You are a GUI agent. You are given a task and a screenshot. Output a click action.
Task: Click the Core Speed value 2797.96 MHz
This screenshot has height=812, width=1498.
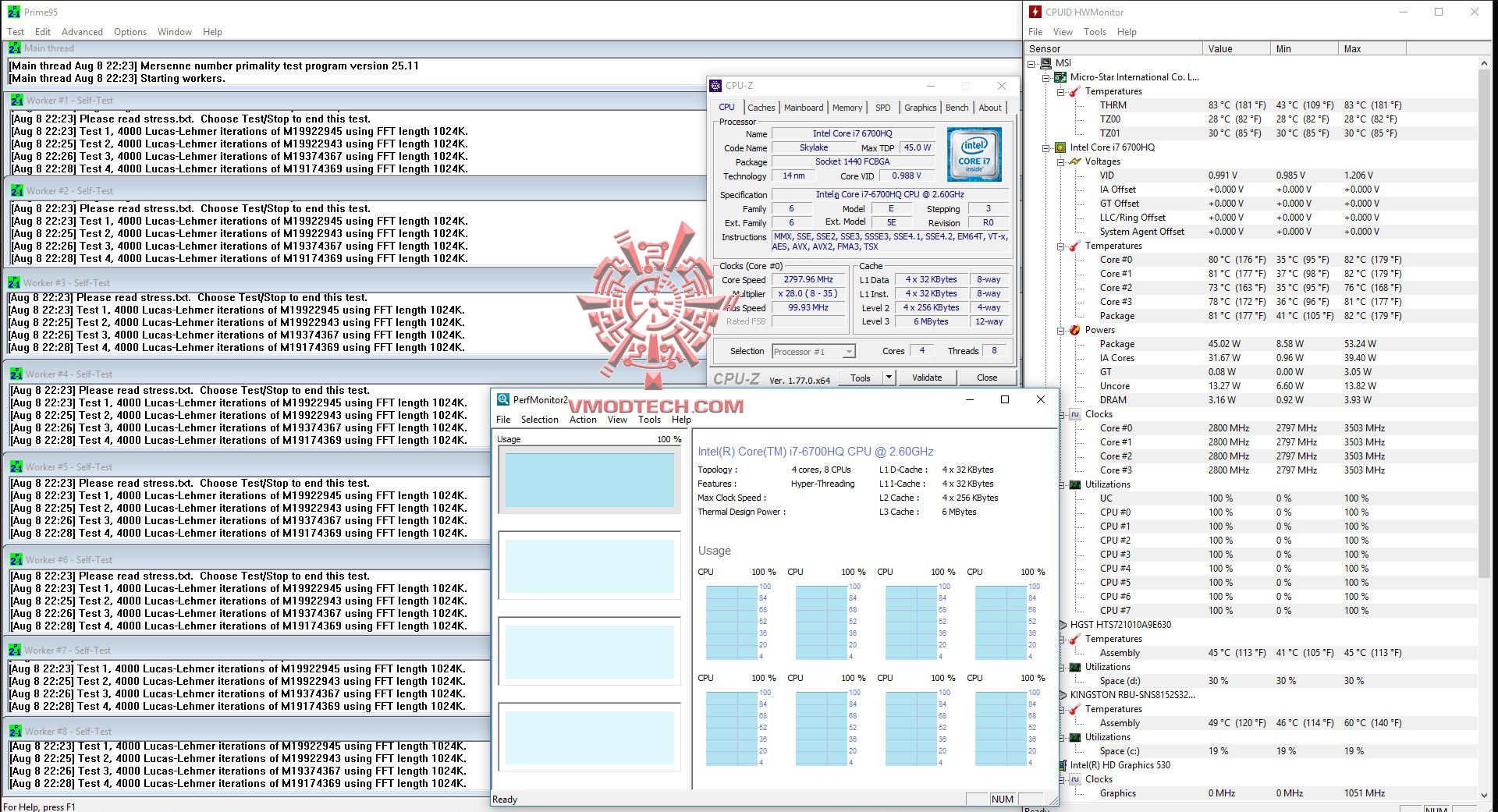[x=809, y=279]
